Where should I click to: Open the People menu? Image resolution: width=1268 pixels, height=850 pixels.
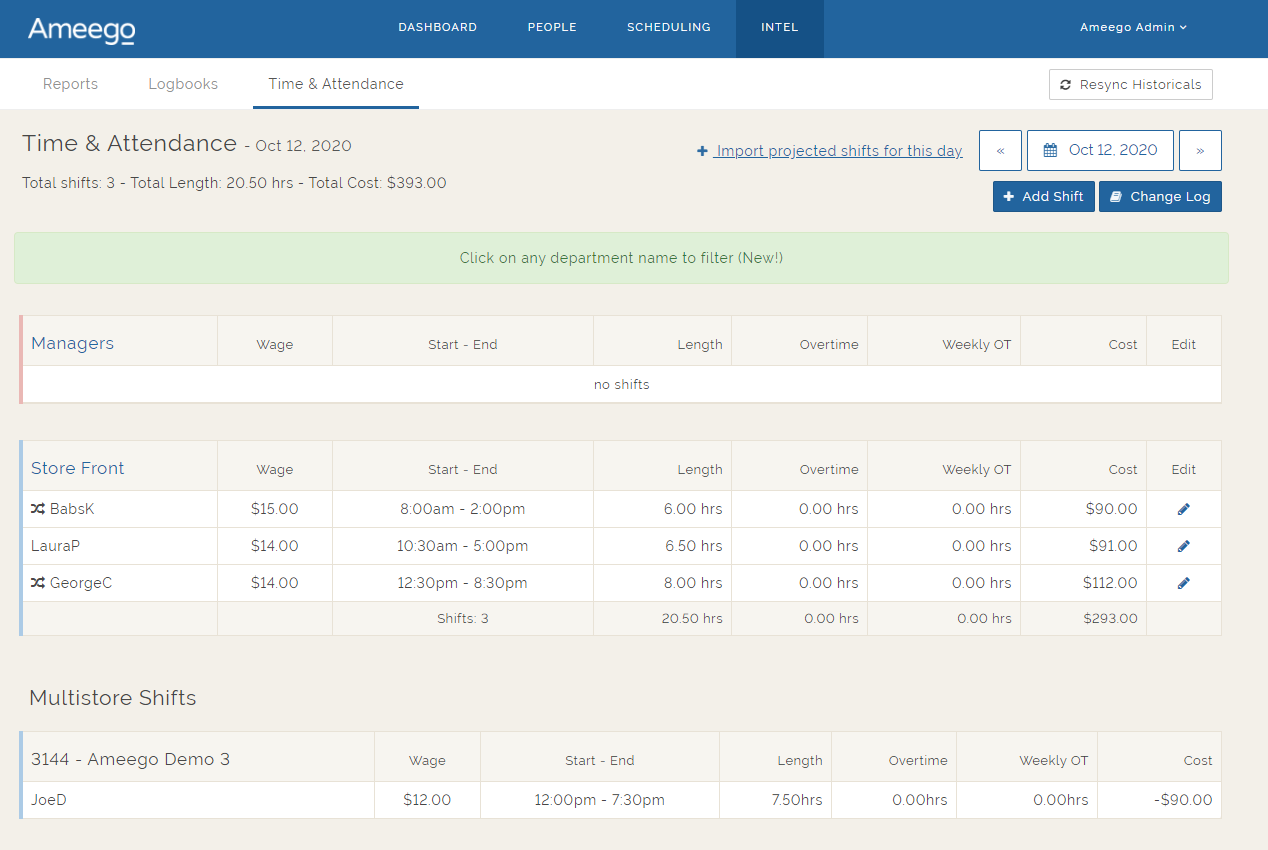click(x=552, y=28)
